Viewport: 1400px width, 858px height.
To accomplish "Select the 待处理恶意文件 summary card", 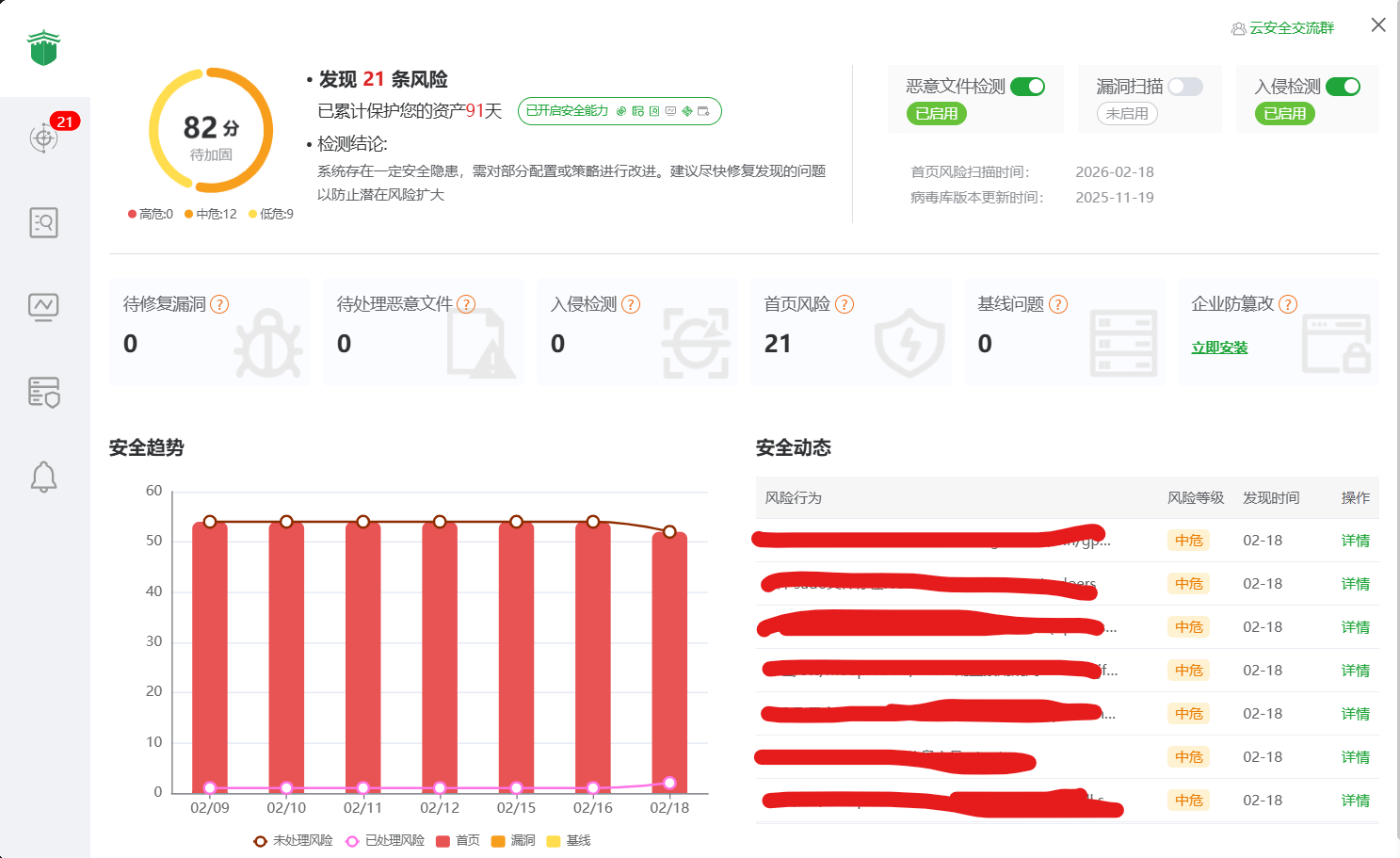I will point(423,332).
